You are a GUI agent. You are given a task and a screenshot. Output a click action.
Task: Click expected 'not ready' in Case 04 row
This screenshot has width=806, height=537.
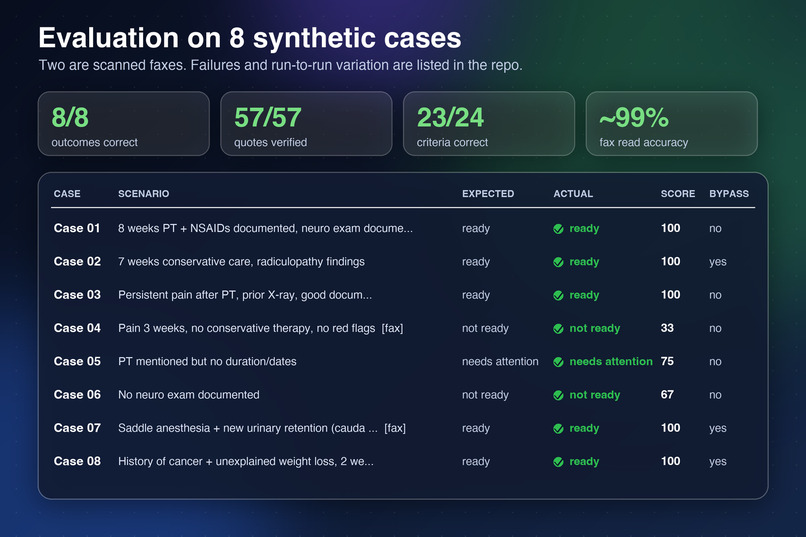485,328
